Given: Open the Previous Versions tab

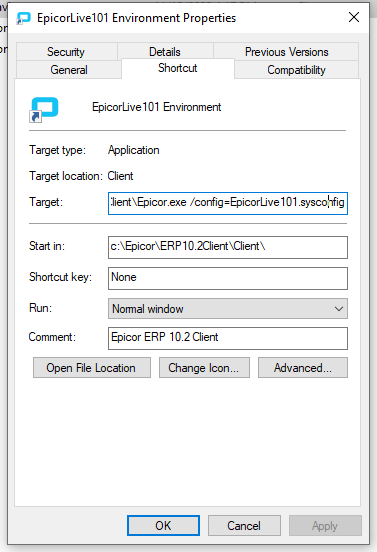Looking at the screenshot, I should pyautogui.click(x=286, y=52).
